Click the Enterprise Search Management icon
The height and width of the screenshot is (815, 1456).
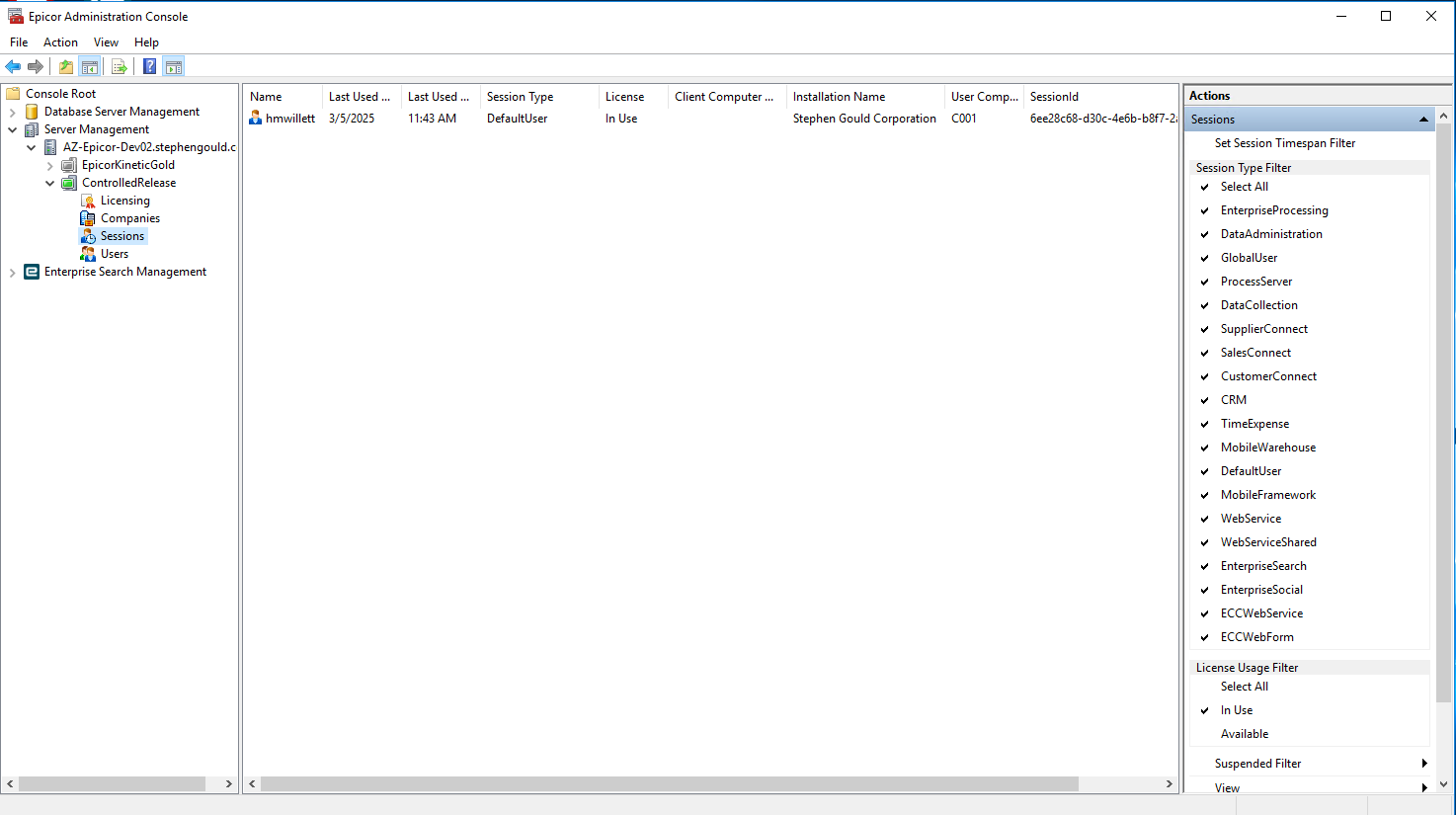click(x=33, y=272)
